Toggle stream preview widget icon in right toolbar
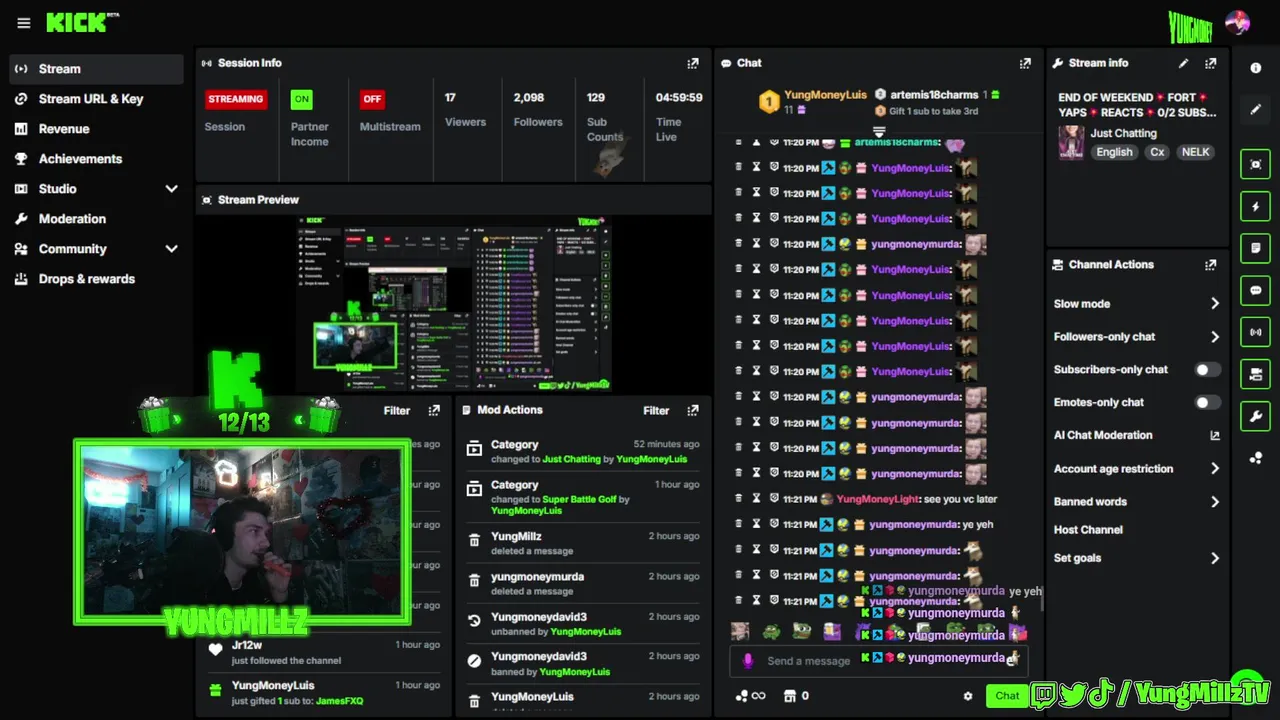The image size is (1280, 720). tap(1256, 164)
